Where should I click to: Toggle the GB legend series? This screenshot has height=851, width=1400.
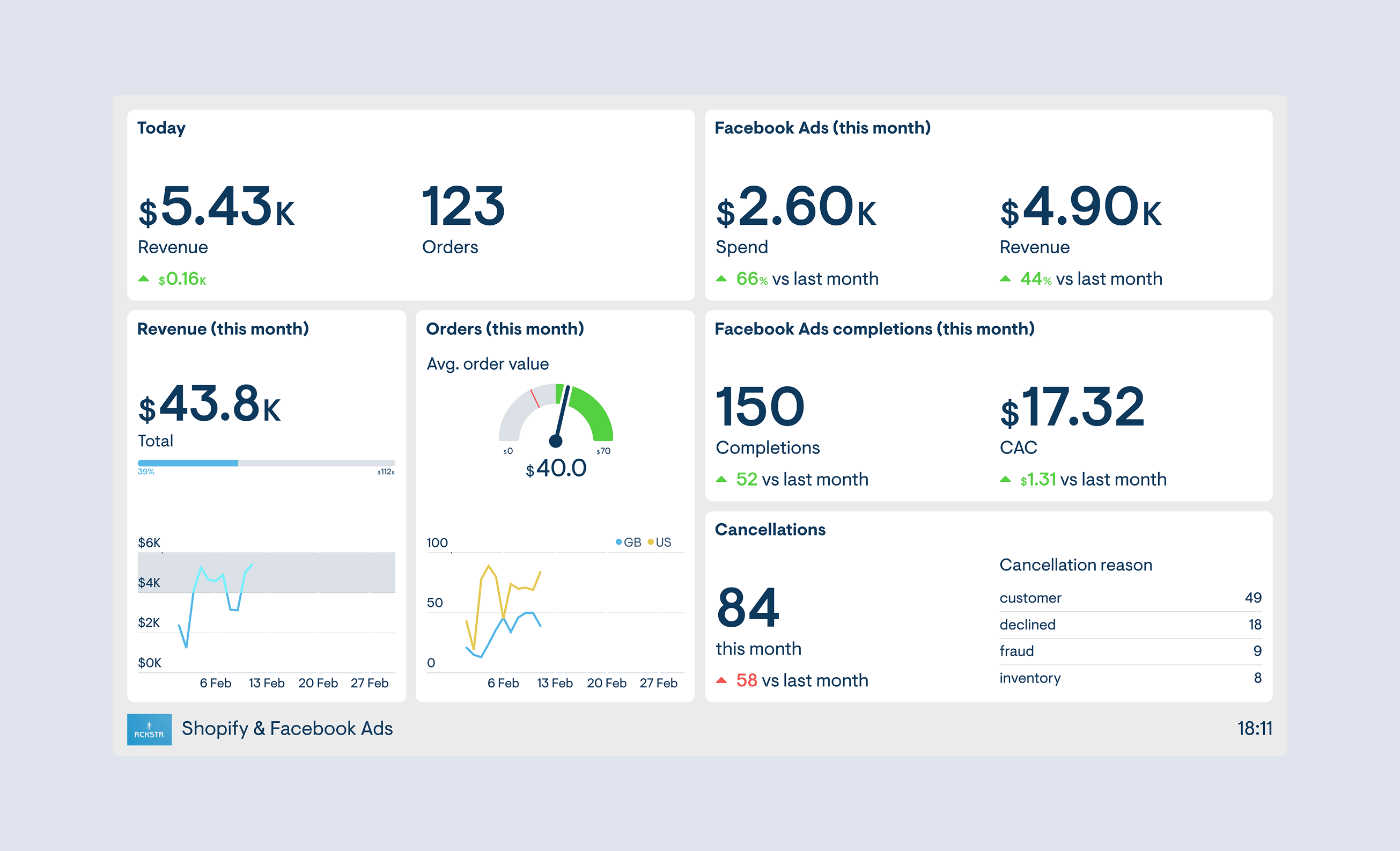click(628, 542)
